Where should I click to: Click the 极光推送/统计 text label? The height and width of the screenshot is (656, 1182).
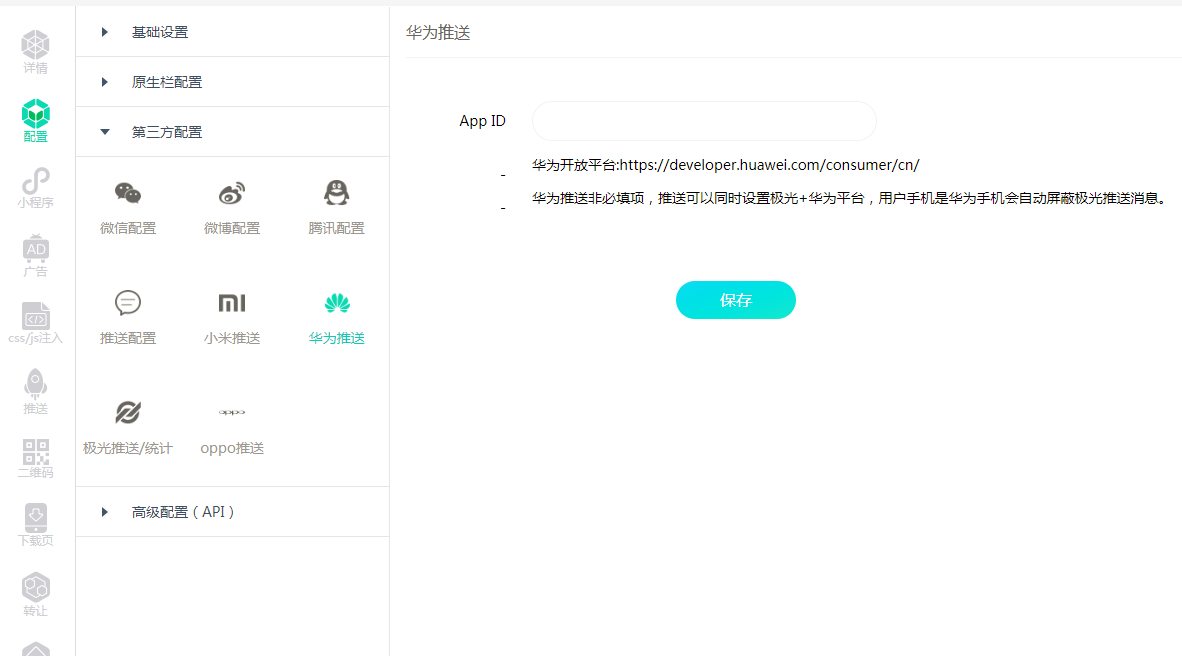[128, 448]
